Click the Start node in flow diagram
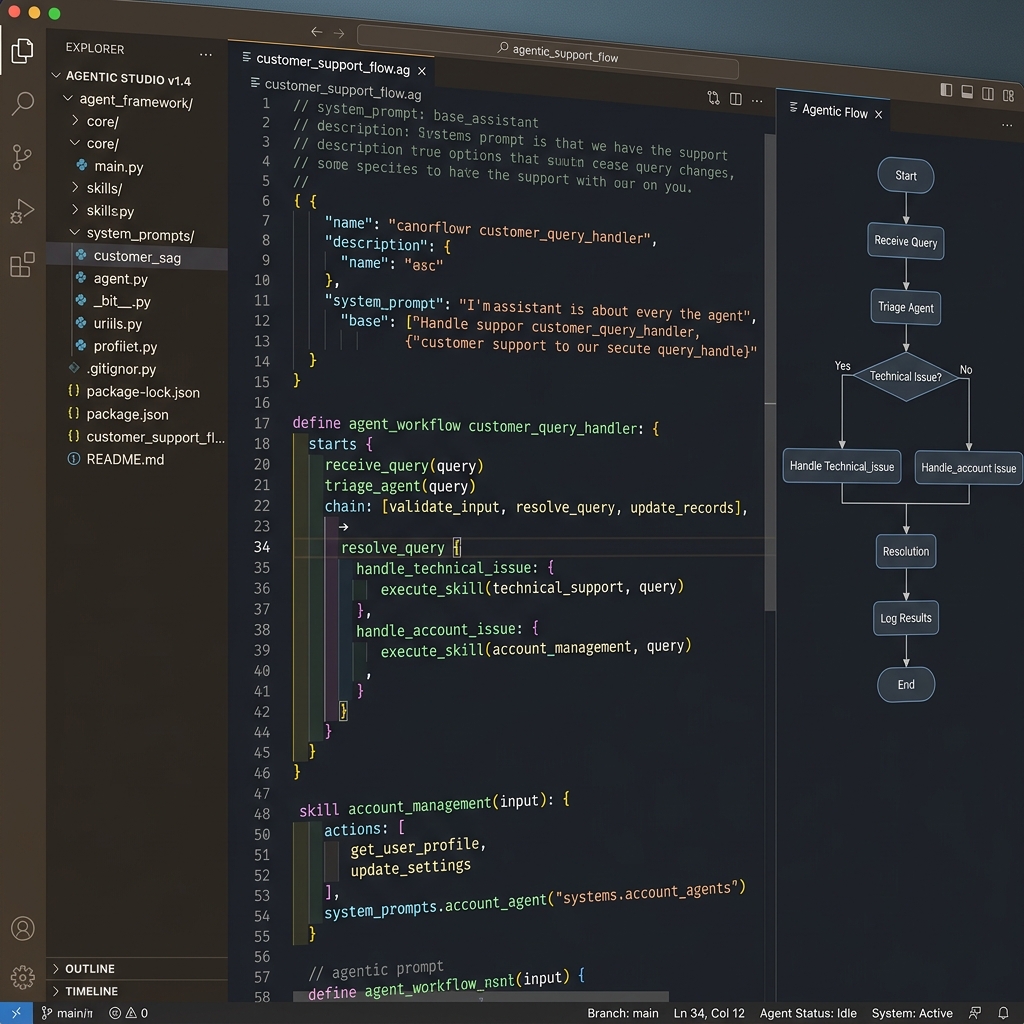1024x1024 pixels. click(905, 175)
